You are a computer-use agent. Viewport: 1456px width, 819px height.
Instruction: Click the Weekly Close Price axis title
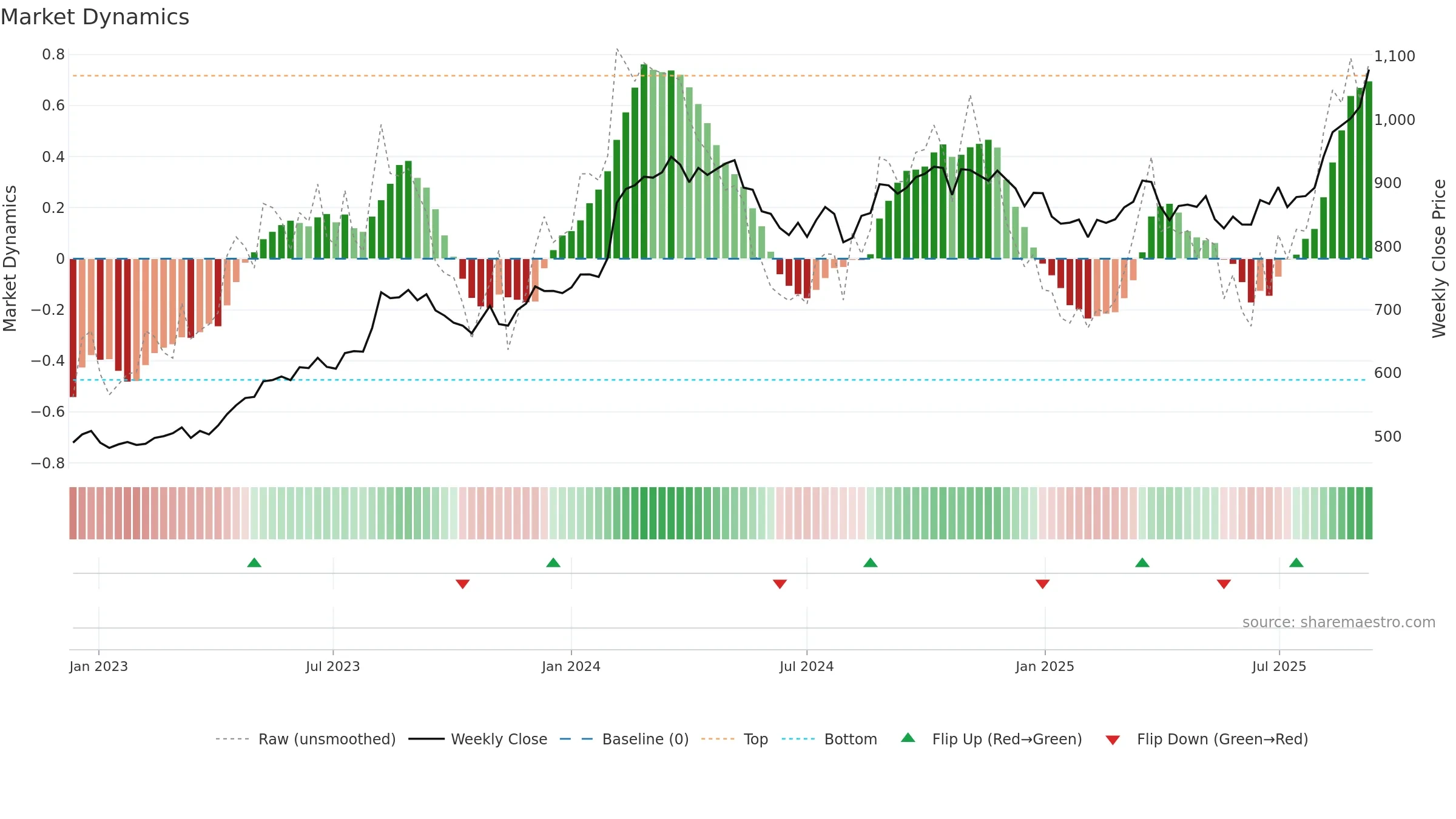1439,259
